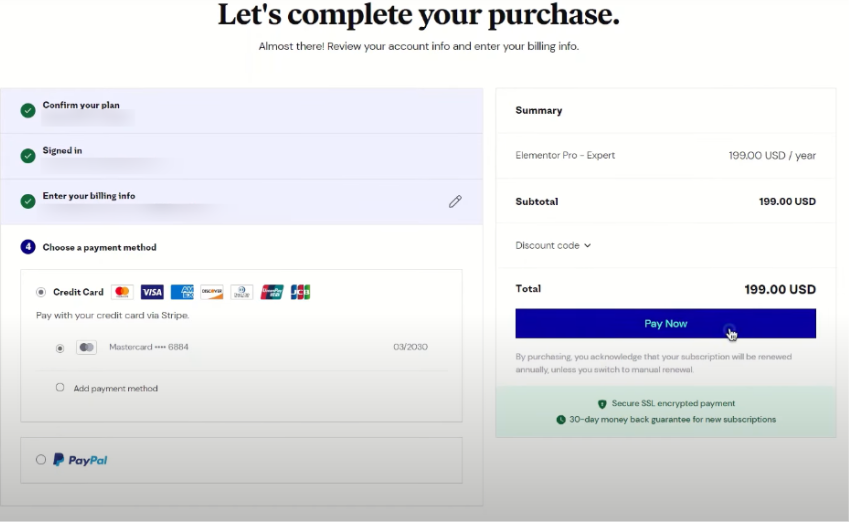Expand the Discount code dropdown
The width and height of the screenshot is (849, 523).
click(x=553, y=245)
